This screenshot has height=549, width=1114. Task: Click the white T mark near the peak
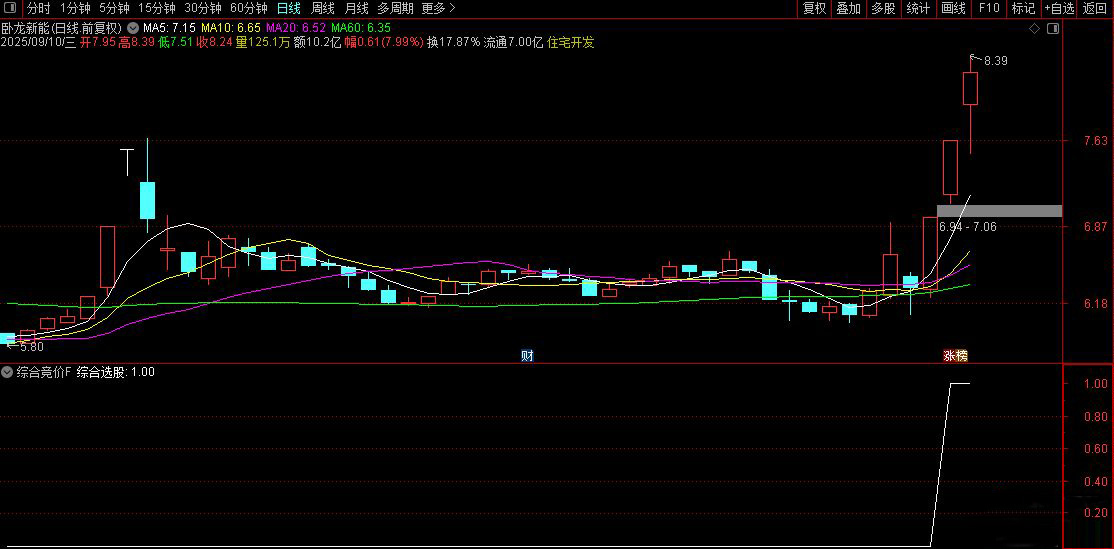(127, 162)
